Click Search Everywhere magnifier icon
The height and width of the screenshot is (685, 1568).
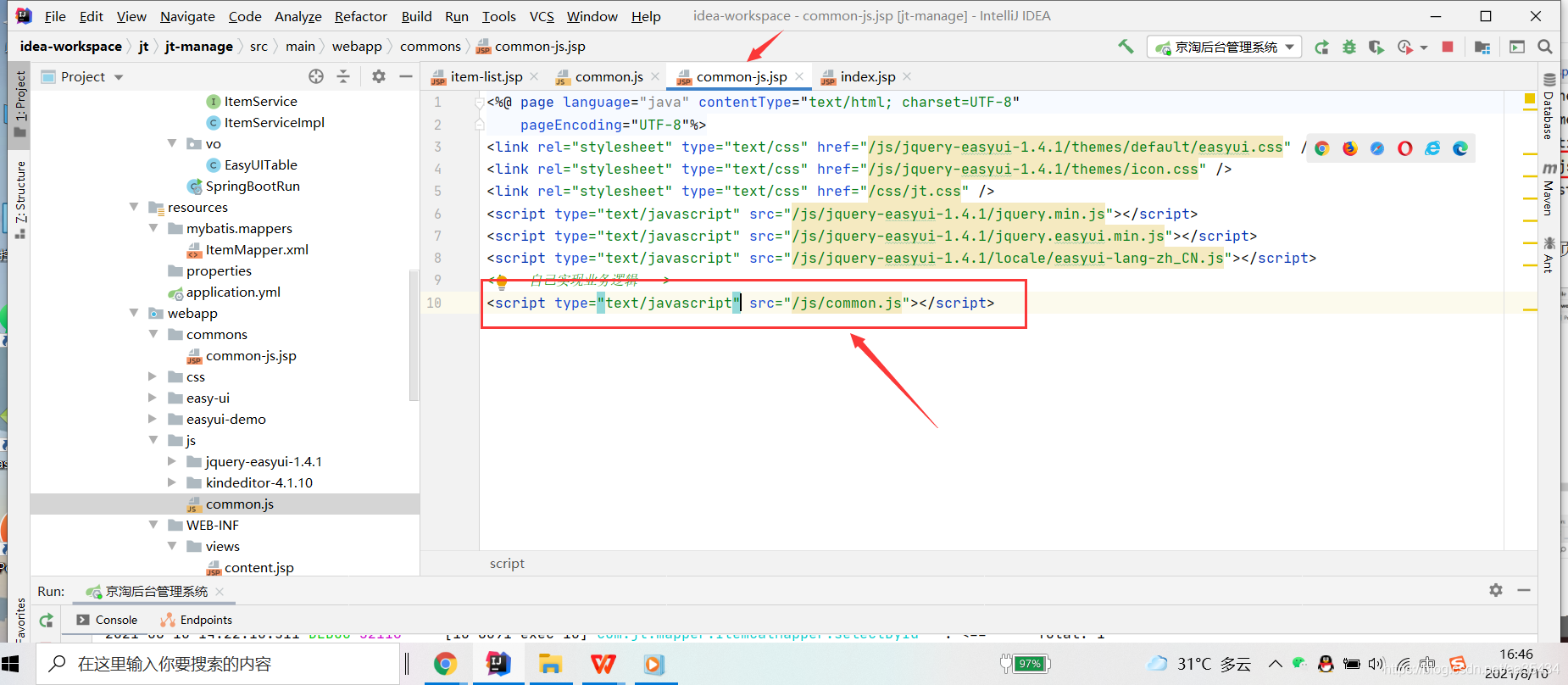[1545, 47]
